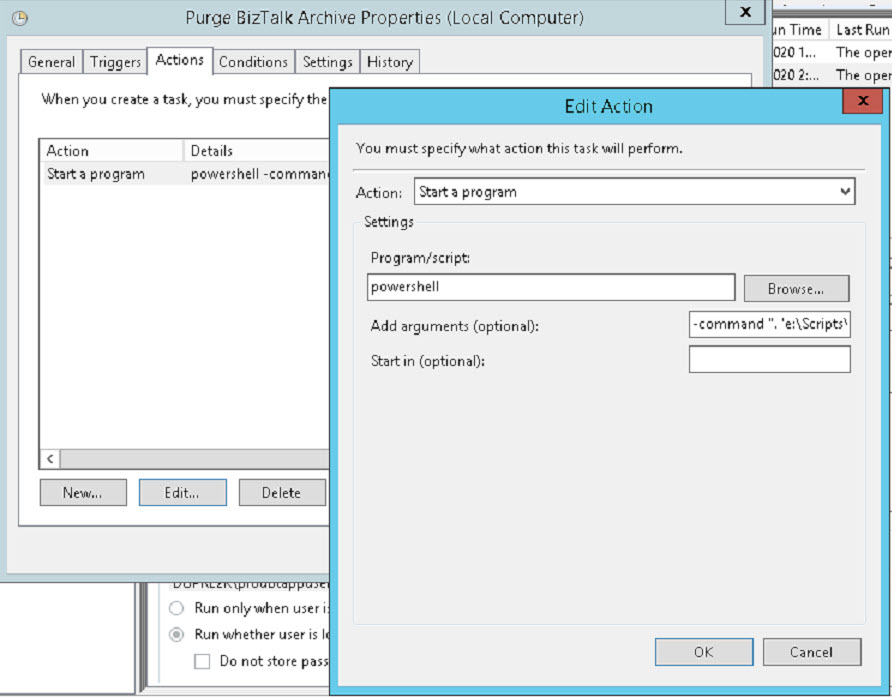This screenshot has height=697, width=892.
Task: Open the History tab
Action: (x=389, y=62)
